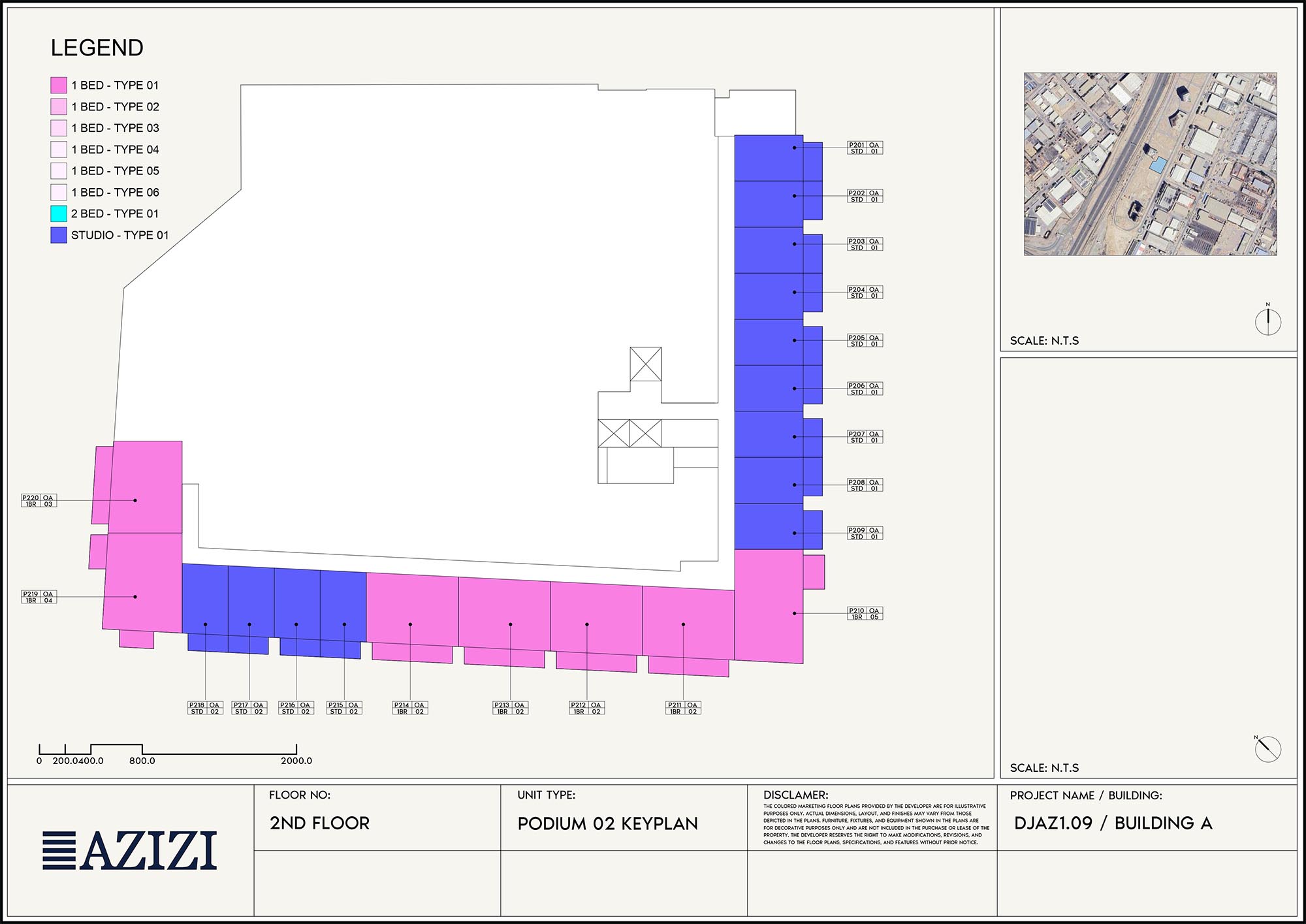Click the PODIUM 02 KEYPLAN title text
The image size is (1306, 924).
607,823
